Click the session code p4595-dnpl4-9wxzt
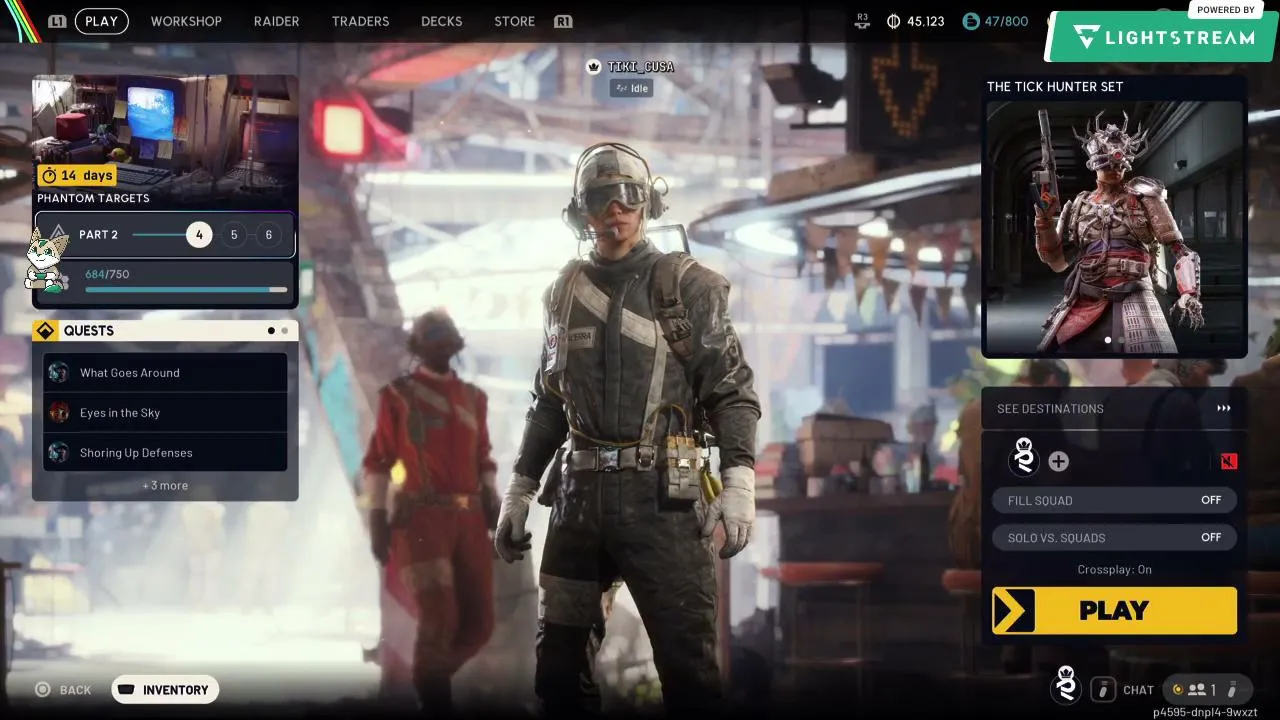This screenshot has height=720, width=1280. (1205, 712)
